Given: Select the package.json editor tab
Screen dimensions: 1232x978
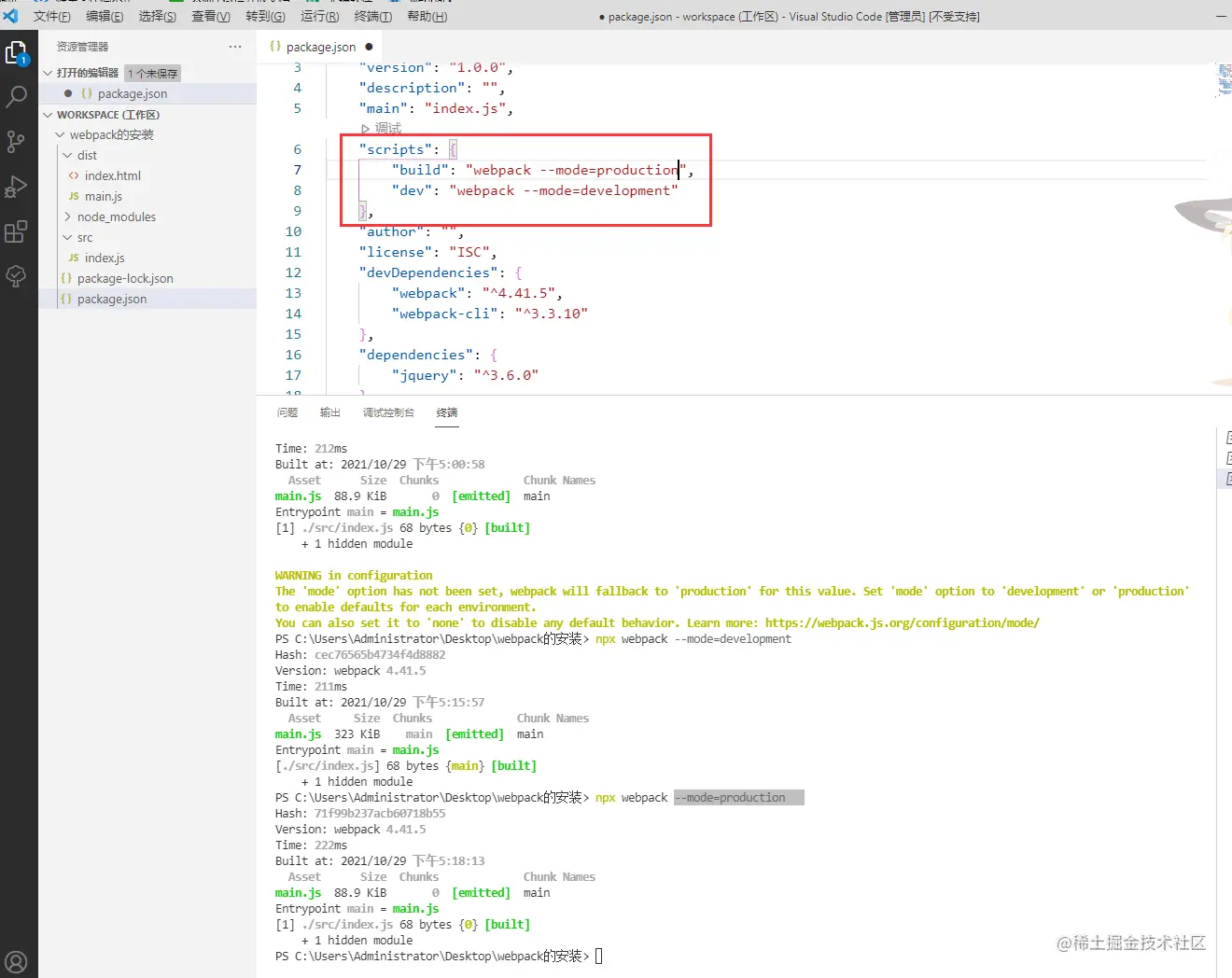Looking at the screenshot, I should [321, 47].
